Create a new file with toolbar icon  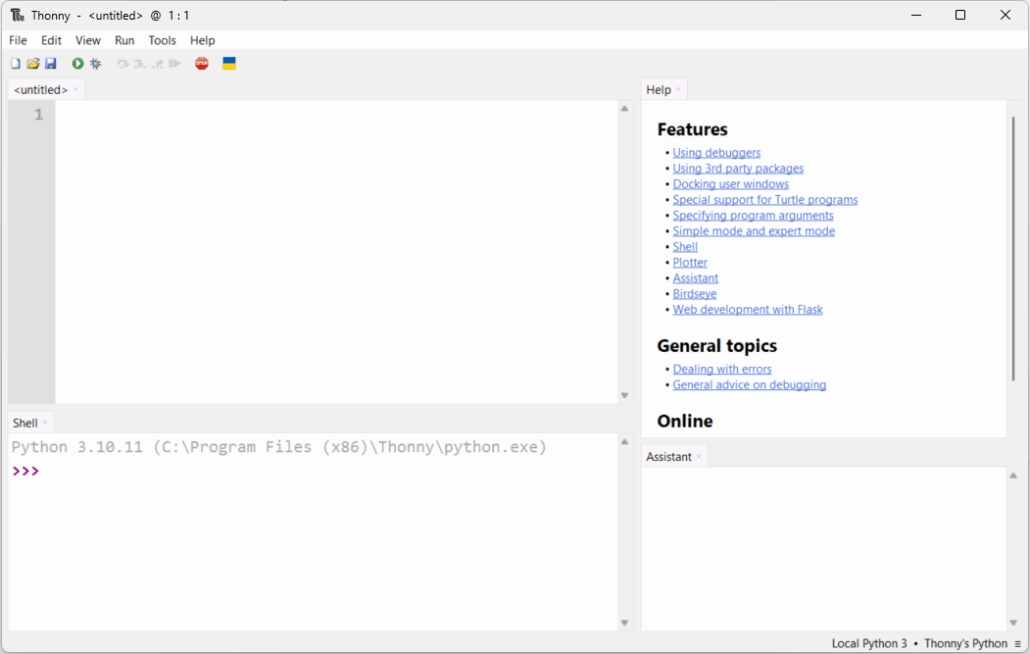click(15, 64)
